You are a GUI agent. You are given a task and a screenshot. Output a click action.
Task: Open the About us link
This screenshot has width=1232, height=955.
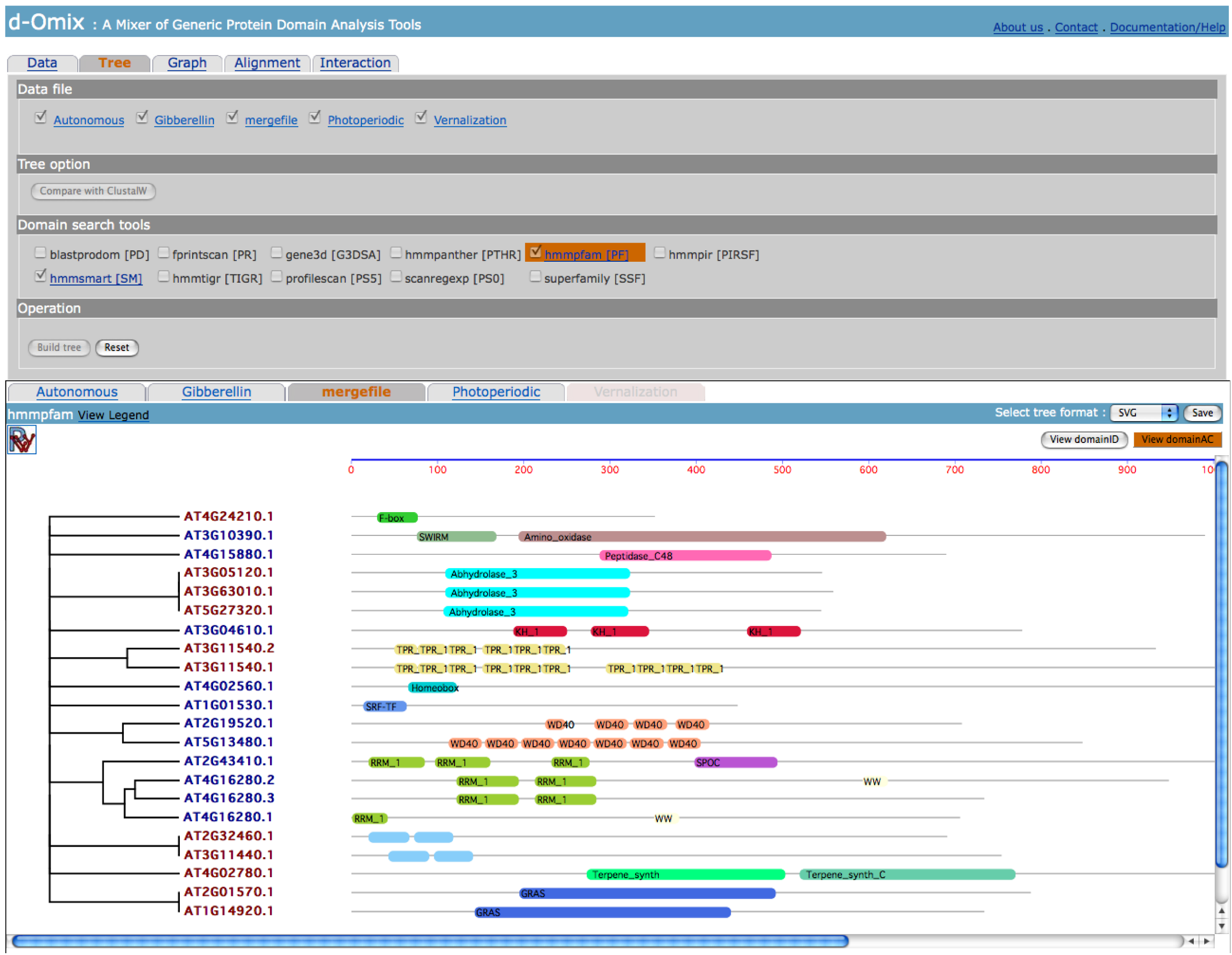click(1018, 27)
